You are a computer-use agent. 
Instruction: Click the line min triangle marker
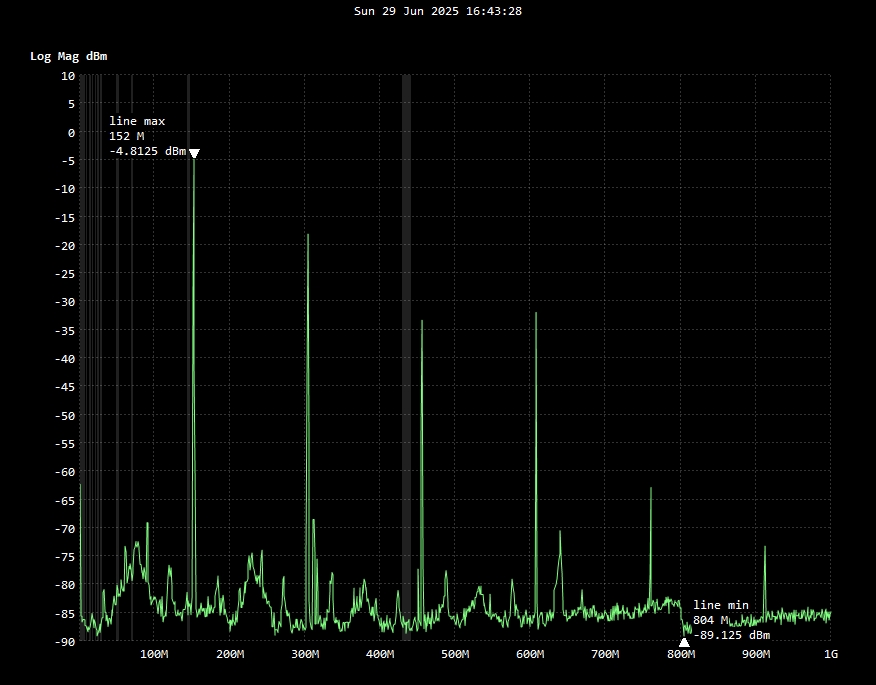pyautogui.click(x=684, y=643)
